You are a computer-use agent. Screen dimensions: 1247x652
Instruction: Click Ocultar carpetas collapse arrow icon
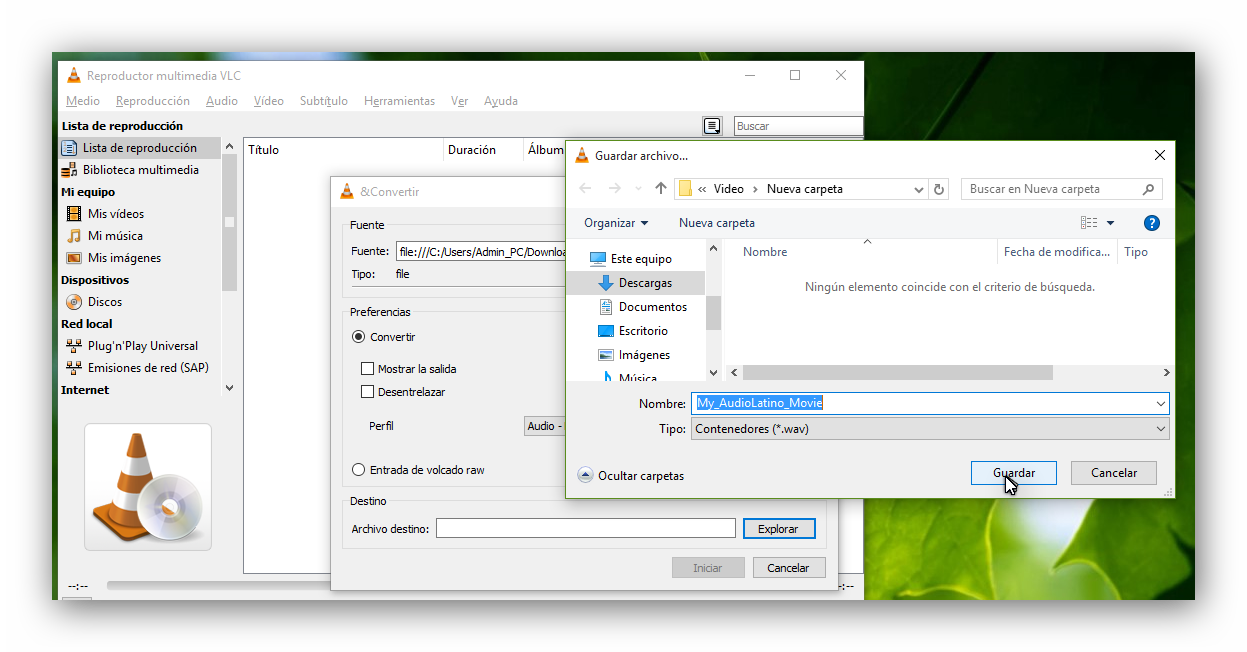click(x=585, y=475)
